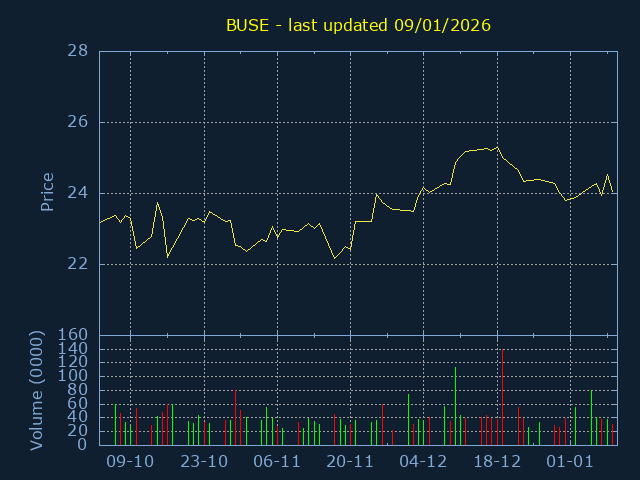Click the 160 volume axis tick label
The image size is (640, 480).
(x=73, y=335)
